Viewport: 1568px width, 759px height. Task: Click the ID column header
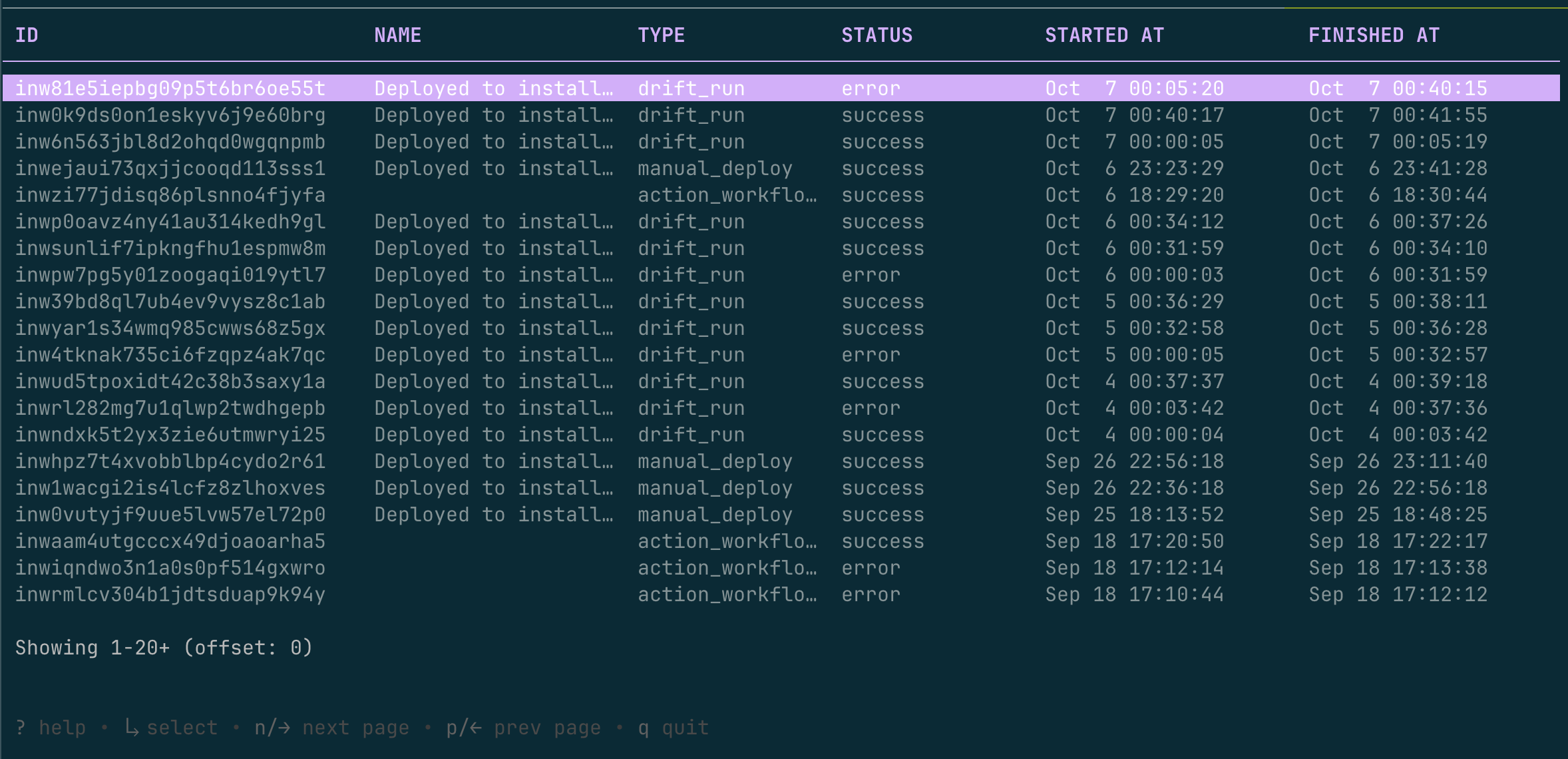[x=27, y=35]
